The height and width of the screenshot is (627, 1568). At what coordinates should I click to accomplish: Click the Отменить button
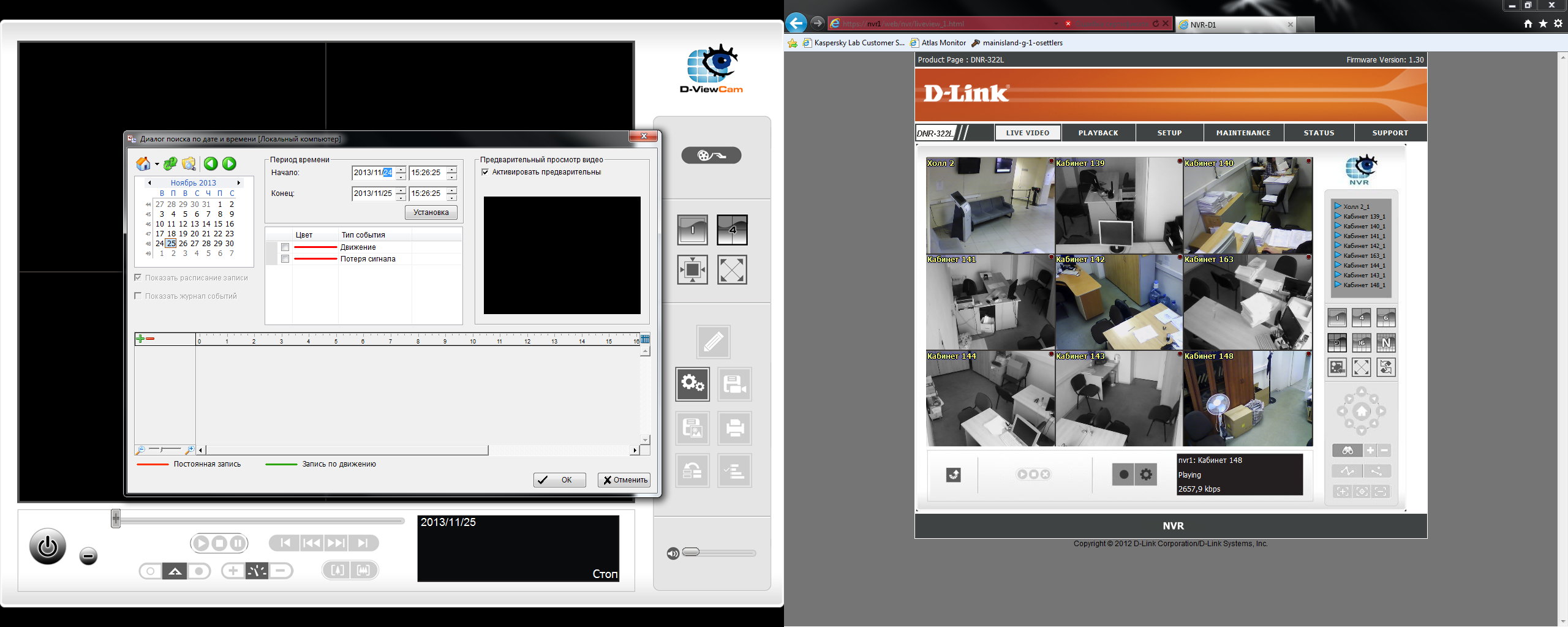(624, 480)
